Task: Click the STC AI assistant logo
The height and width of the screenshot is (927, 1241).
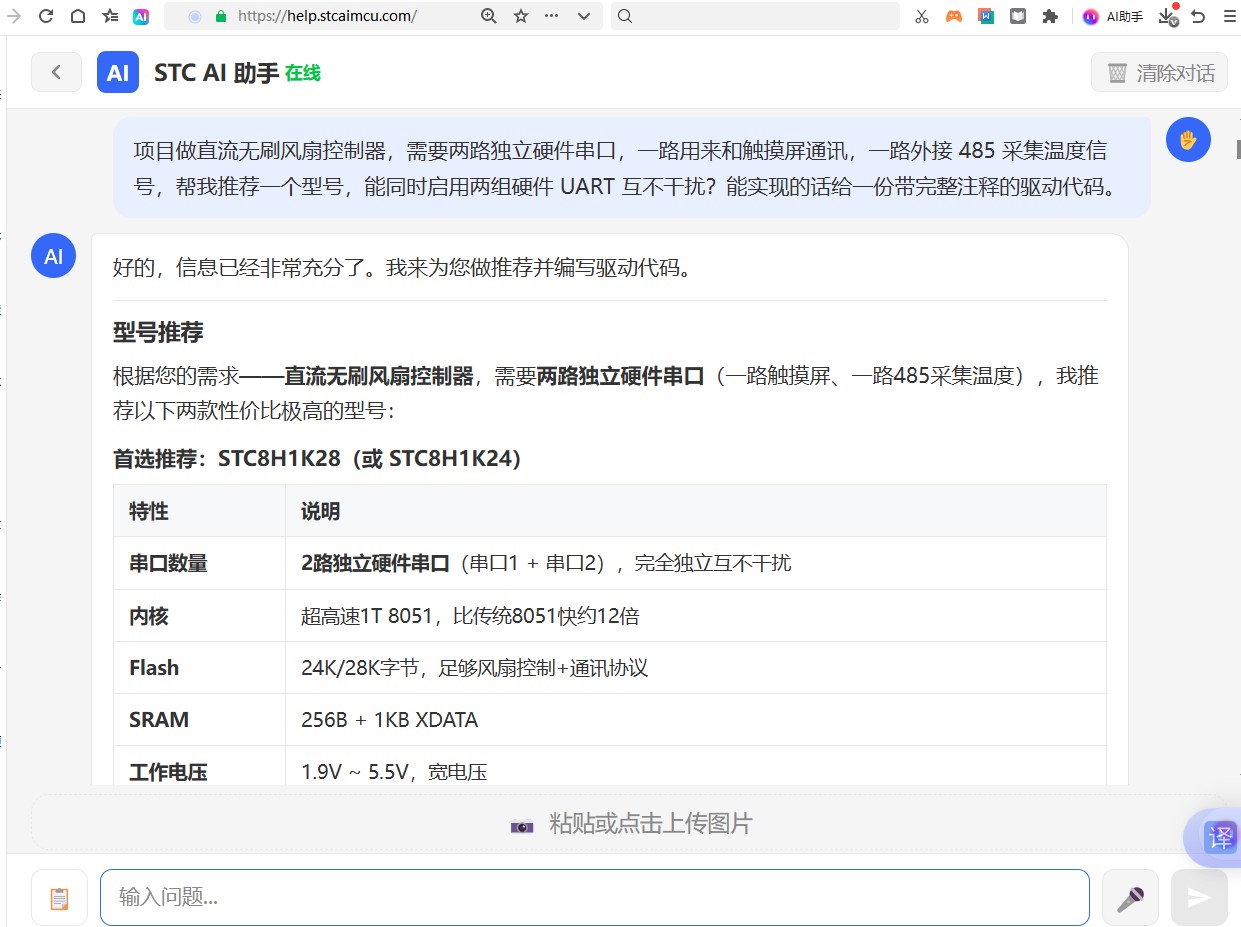Action: click(x=118, y=72)
